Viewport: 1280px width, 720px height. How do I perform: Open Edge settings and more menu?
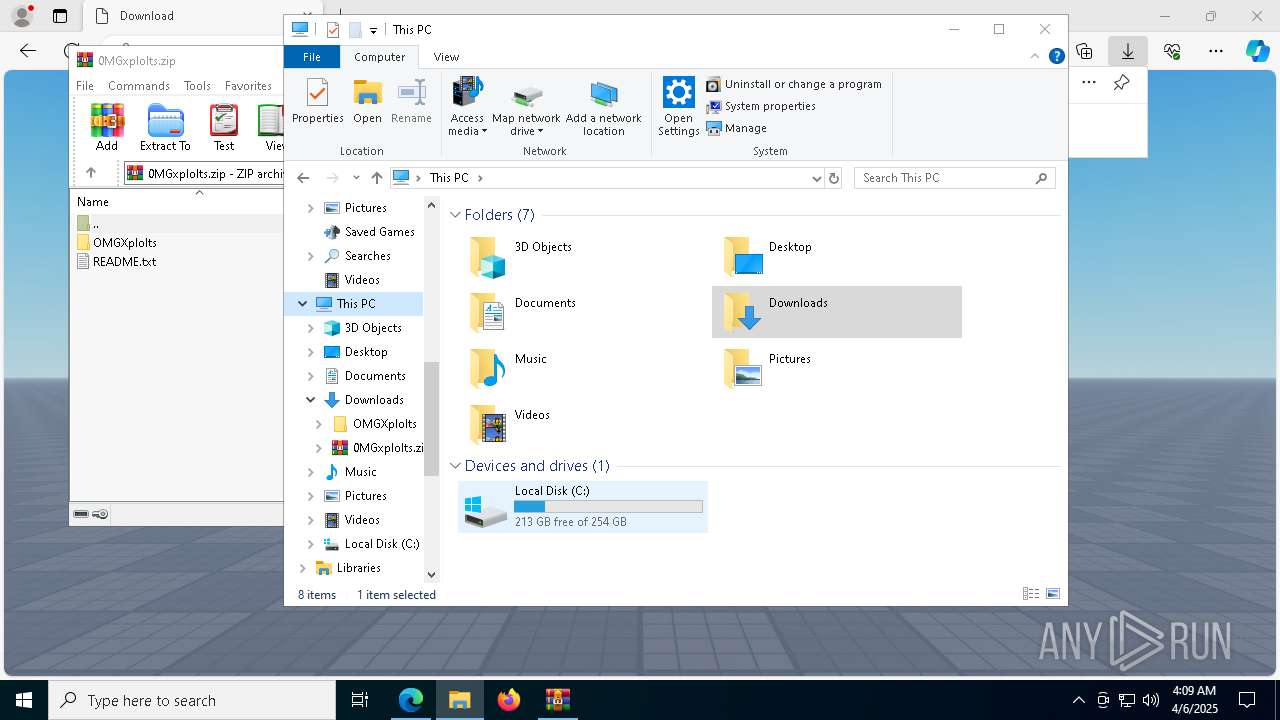point(1216,51)
